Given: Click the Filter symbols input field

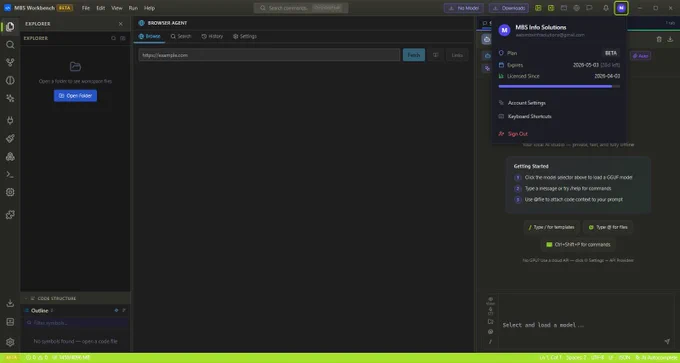Looking at the screenshot, I should (x=75, y=323).
